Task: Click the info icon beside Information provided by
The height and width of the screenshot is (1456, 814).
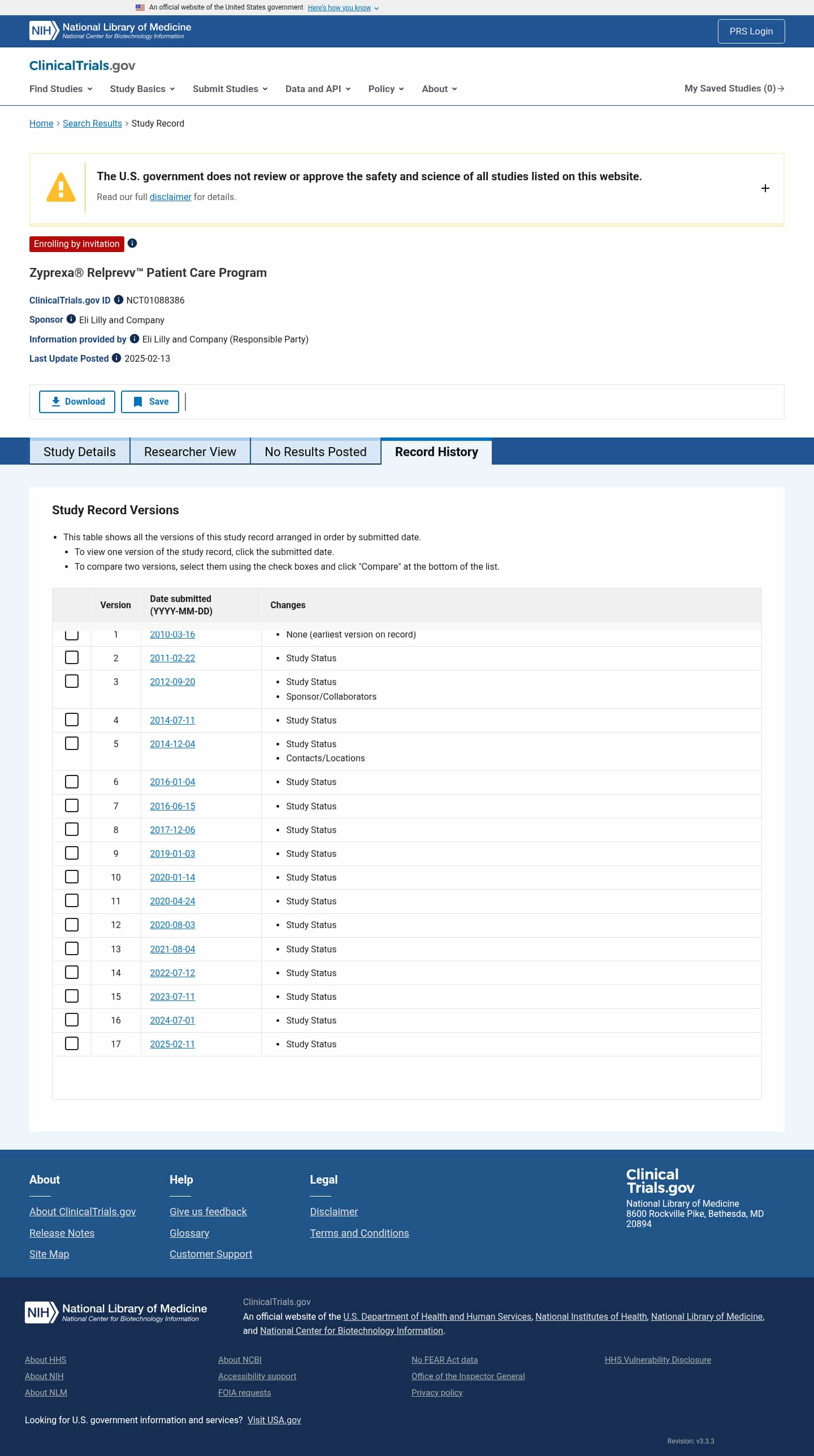Action: click(x=135, y=339)
